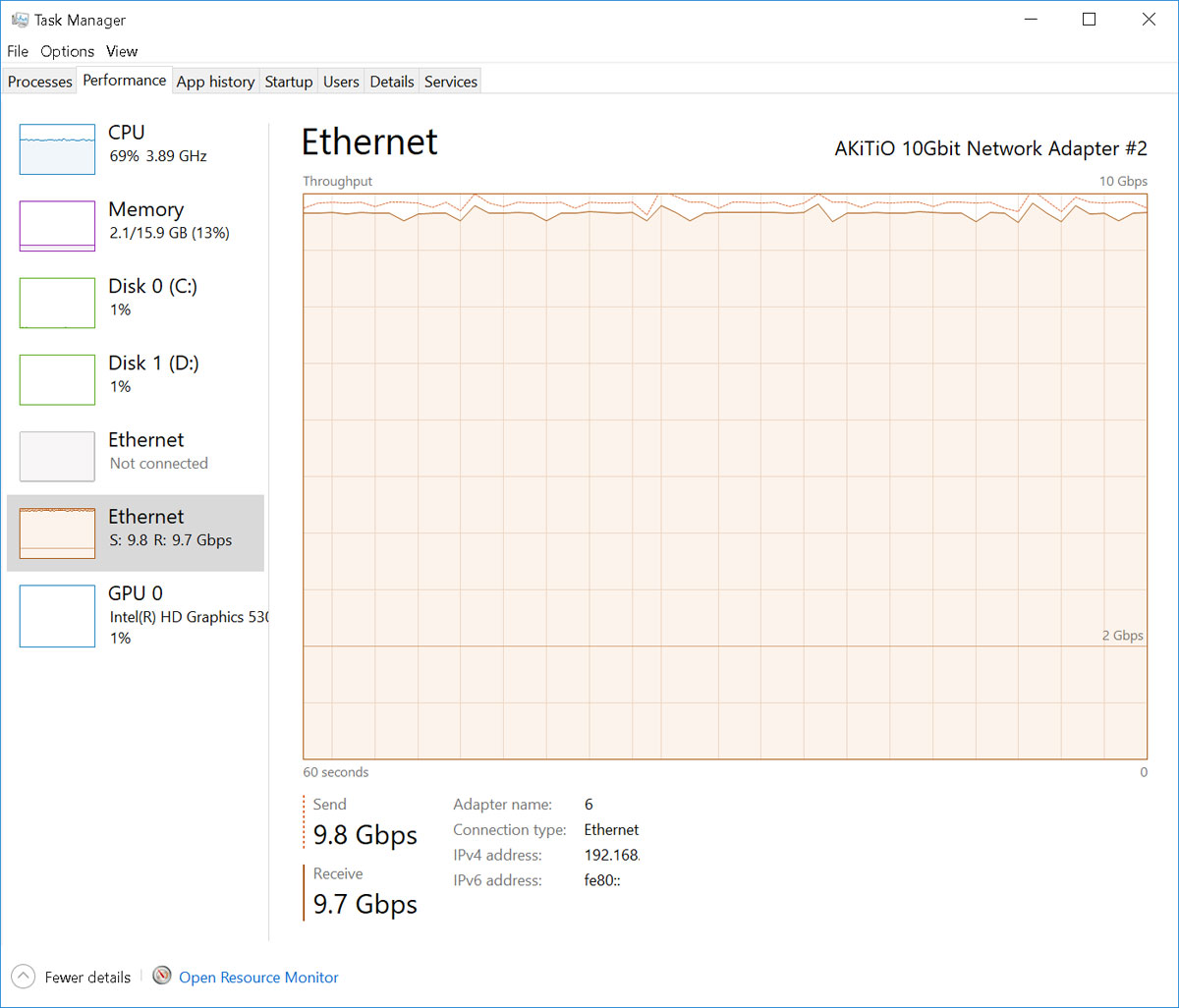Open Disk 1 (D:) performance entry
Image resolution: width=1179 pixels, height=1008 pixels.
click(x=153, y=373)
